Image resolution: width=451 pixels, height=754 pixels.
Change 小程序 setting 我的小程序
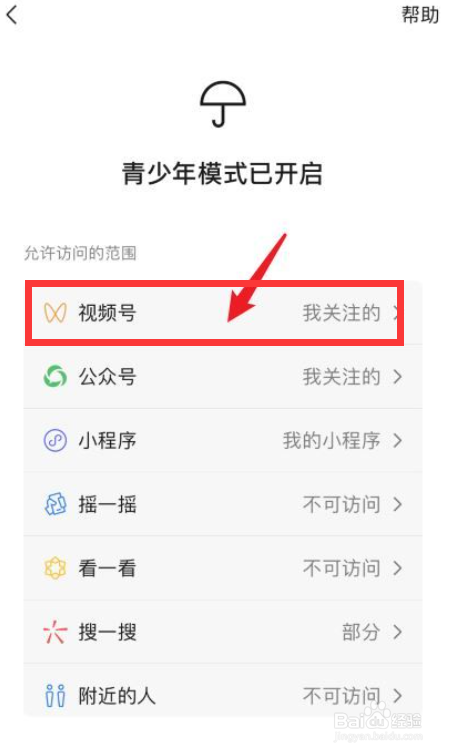(x=331, y=440)
